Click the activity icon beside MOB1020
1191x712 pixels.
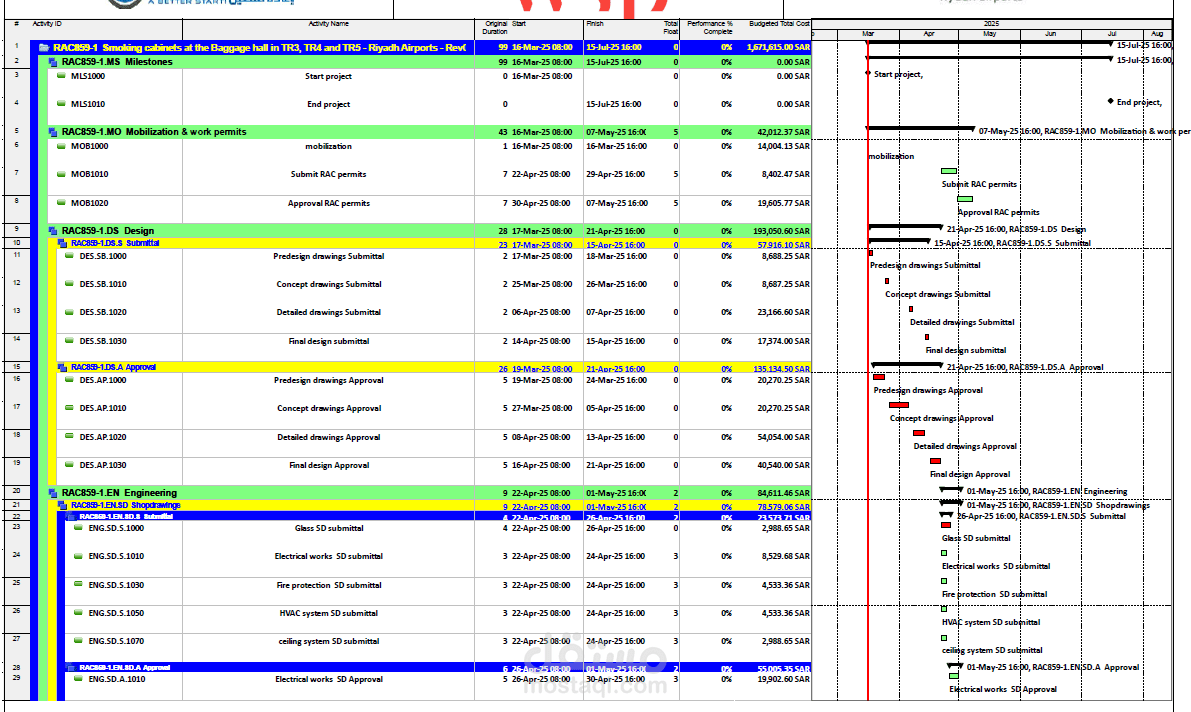pos(61,202)
